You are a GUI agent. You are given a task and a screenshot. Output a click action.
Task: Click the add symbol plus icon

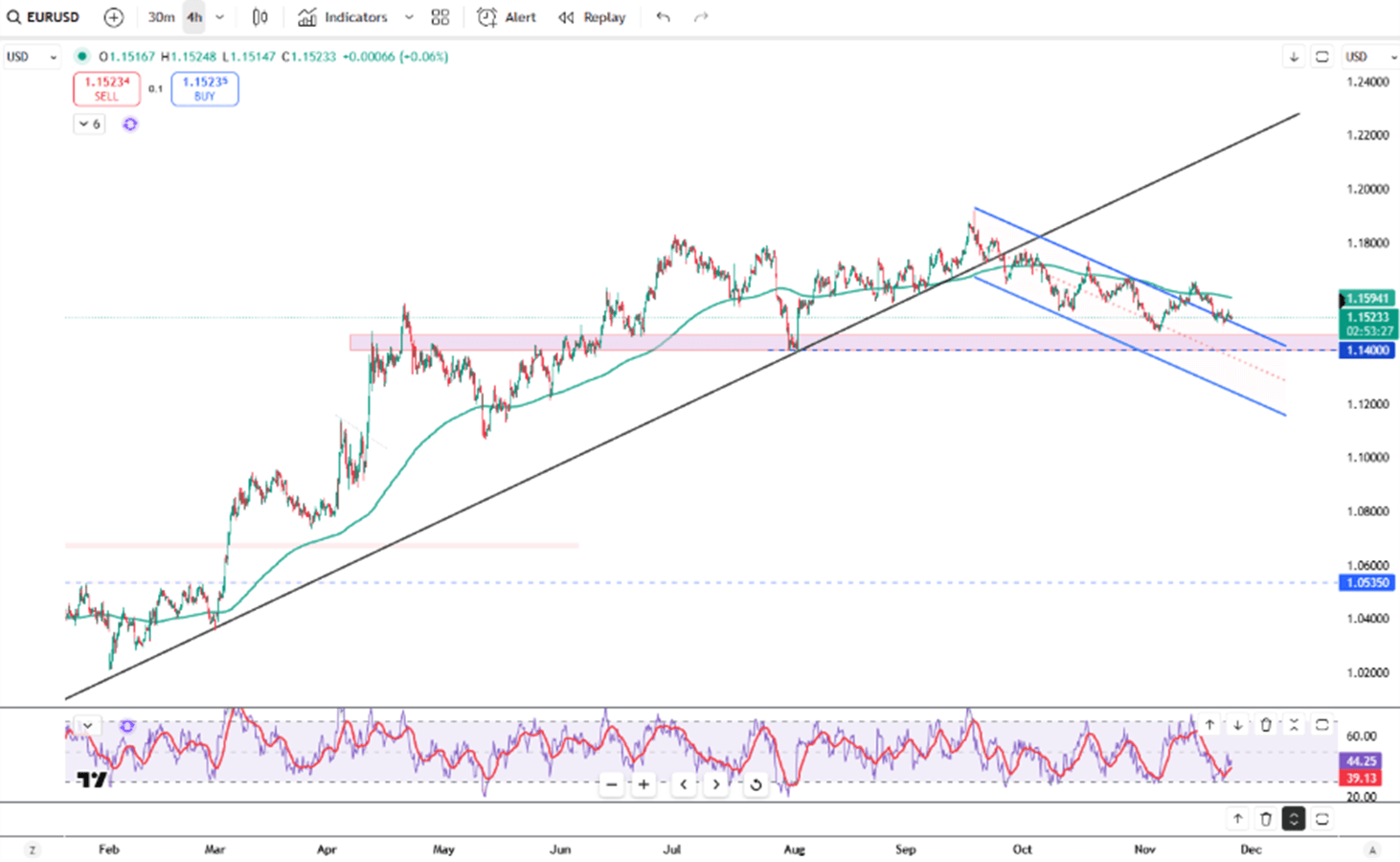[x=113, y=17]
